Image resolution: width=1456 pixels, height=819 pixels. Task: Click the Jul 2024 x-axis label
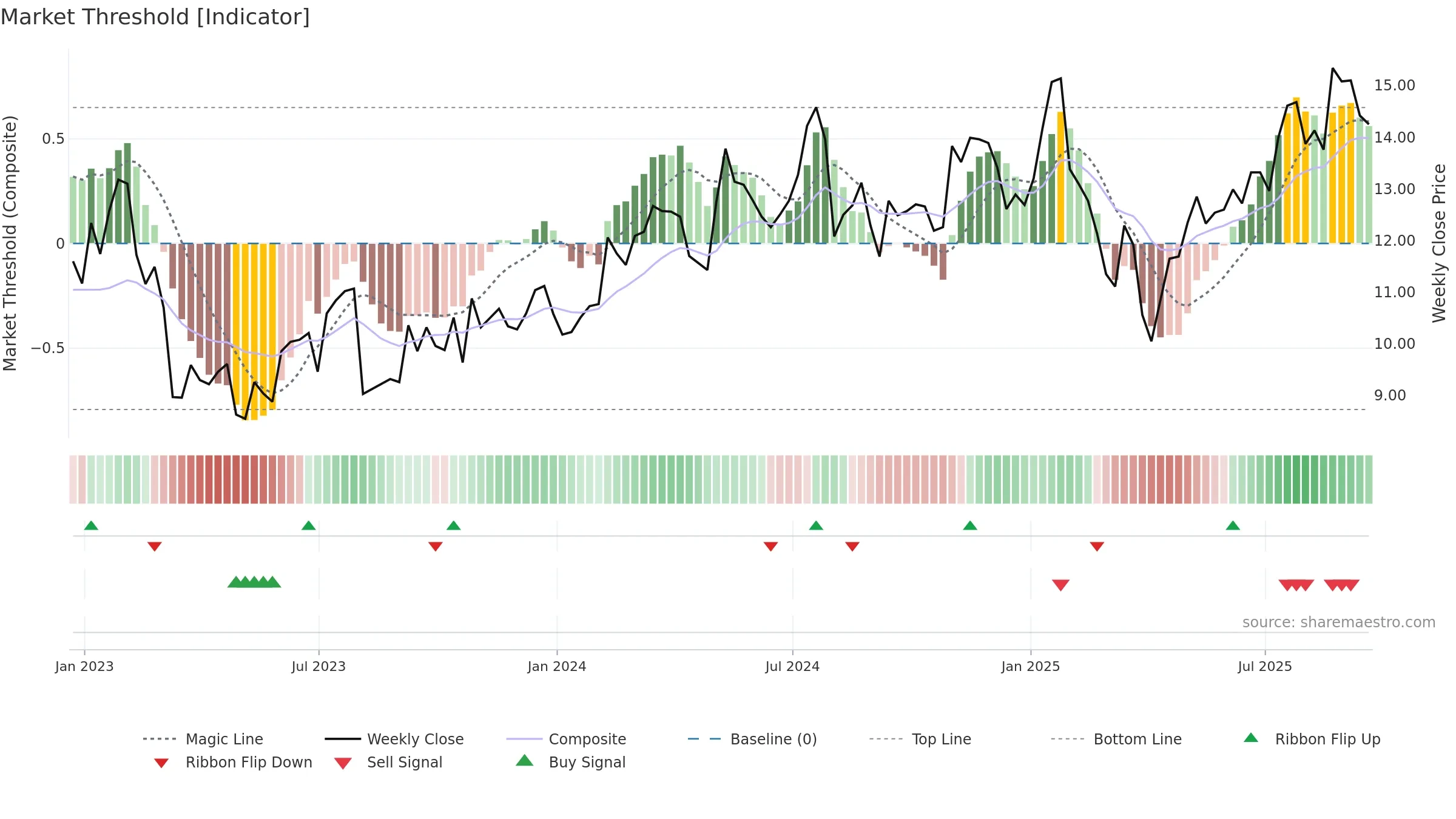pyautogui.click(x=792, y=666)
